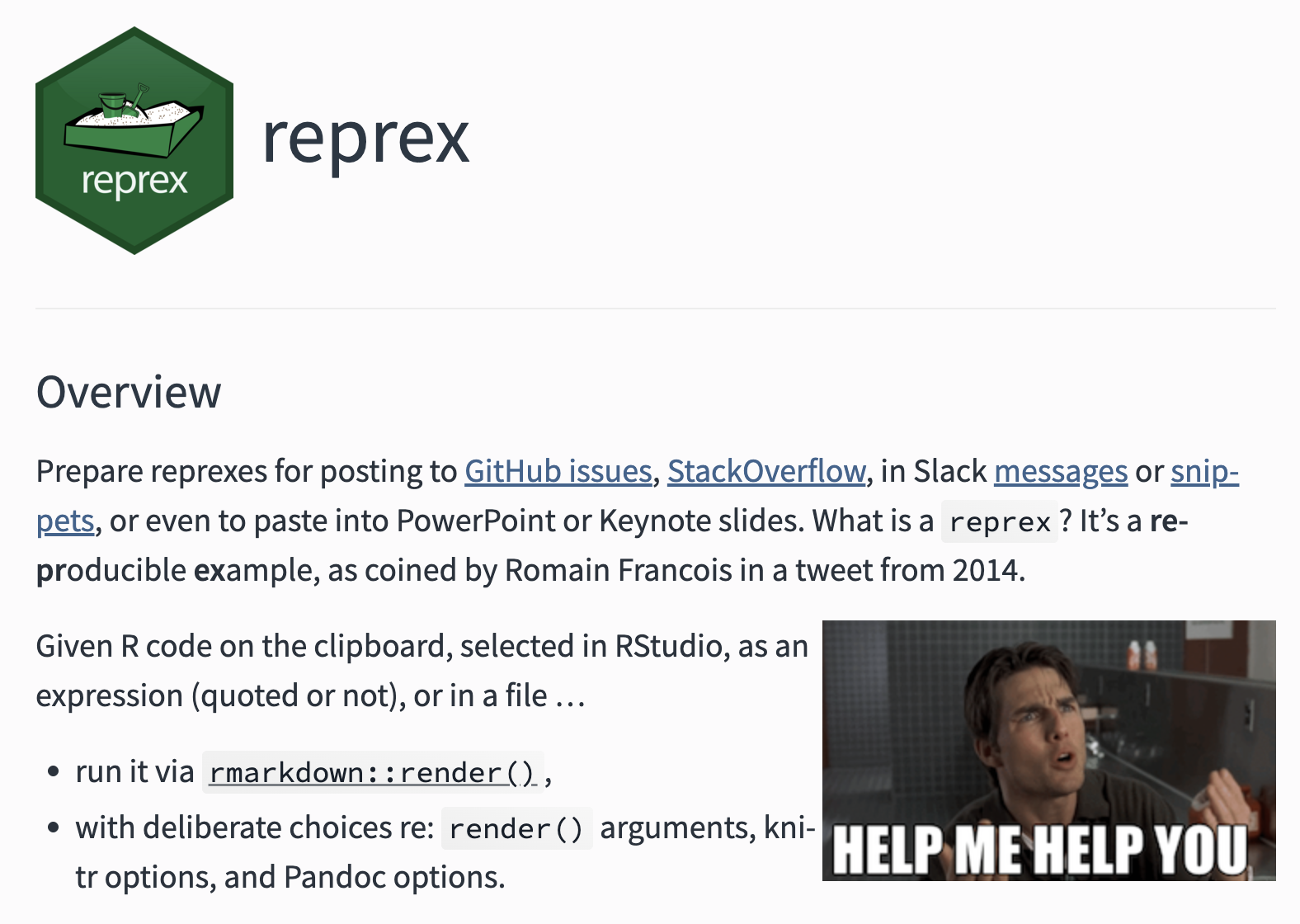This screenshot has height=924, width=1300.
Task: Open the StackOverflow link
Action: (766, 471)
